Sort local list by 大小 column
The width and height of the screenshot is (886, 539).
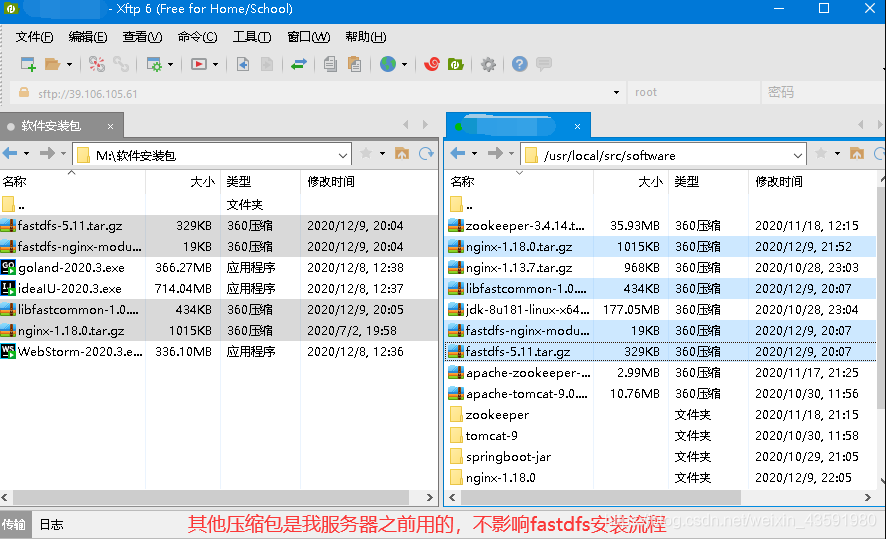(x=183, y=181)
